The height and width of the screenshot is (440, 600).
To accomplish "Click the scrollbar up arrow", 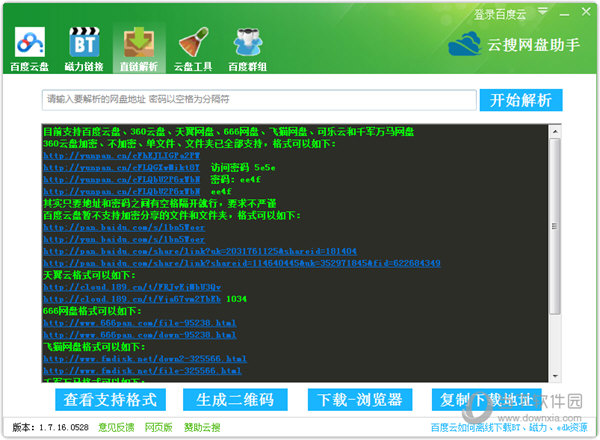I will (555, 132).
